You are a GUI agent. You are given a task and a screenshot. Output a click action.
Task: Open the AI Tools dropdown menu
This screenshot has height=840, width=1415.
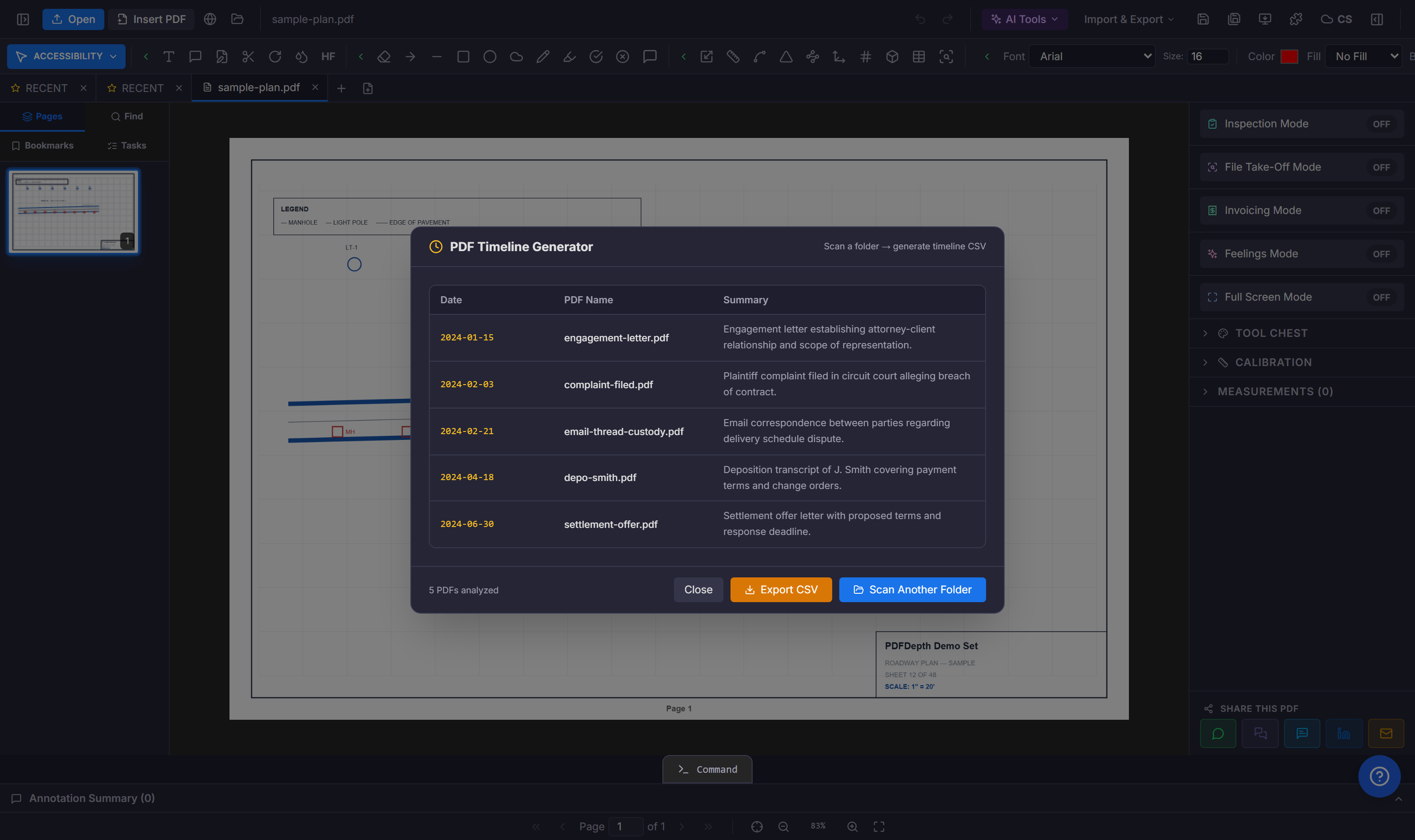pyautogui.click(x=1025, y=19)
